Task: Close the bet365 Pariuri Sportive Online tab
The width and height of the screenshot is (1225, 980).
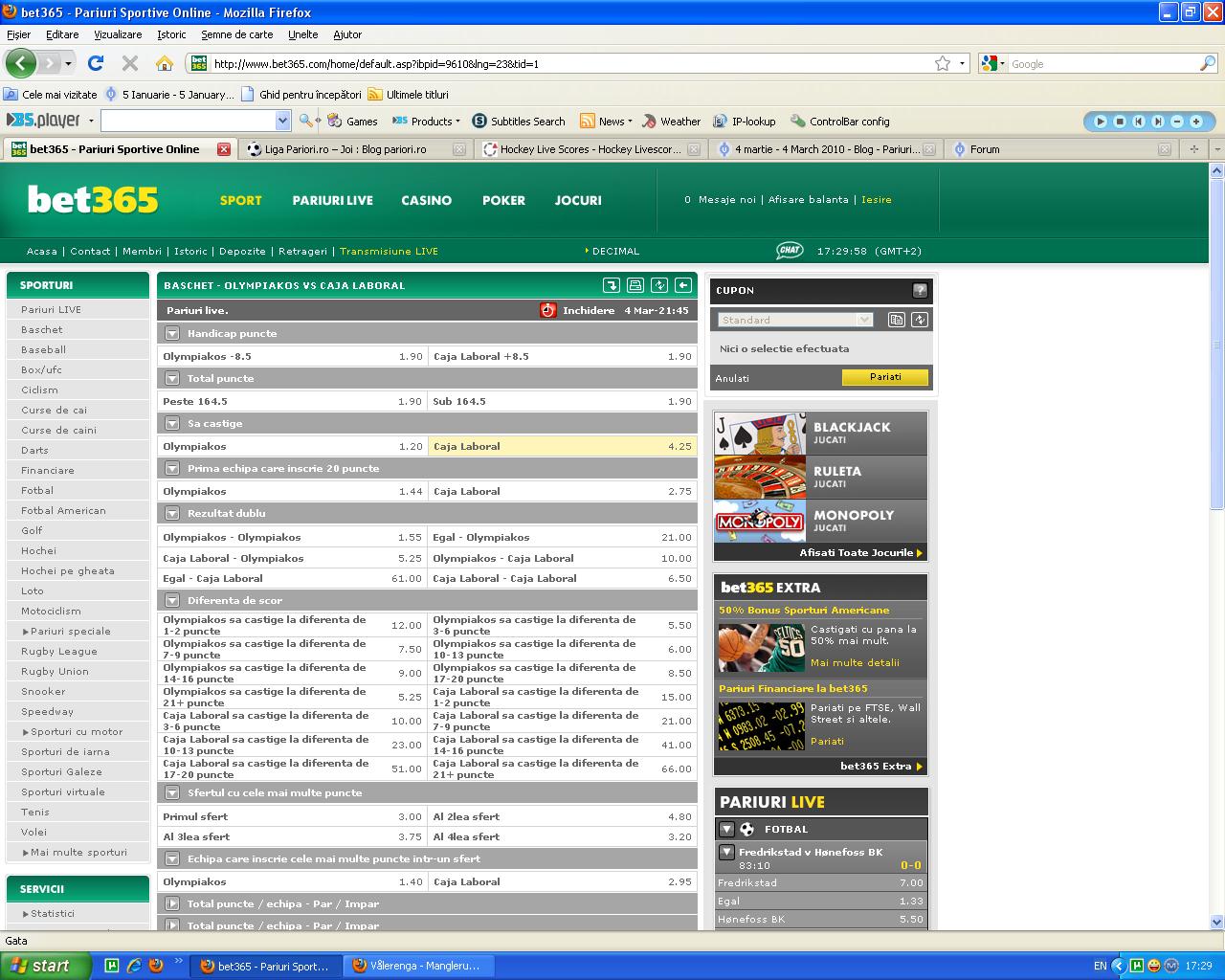Action: tap(224, 149)
